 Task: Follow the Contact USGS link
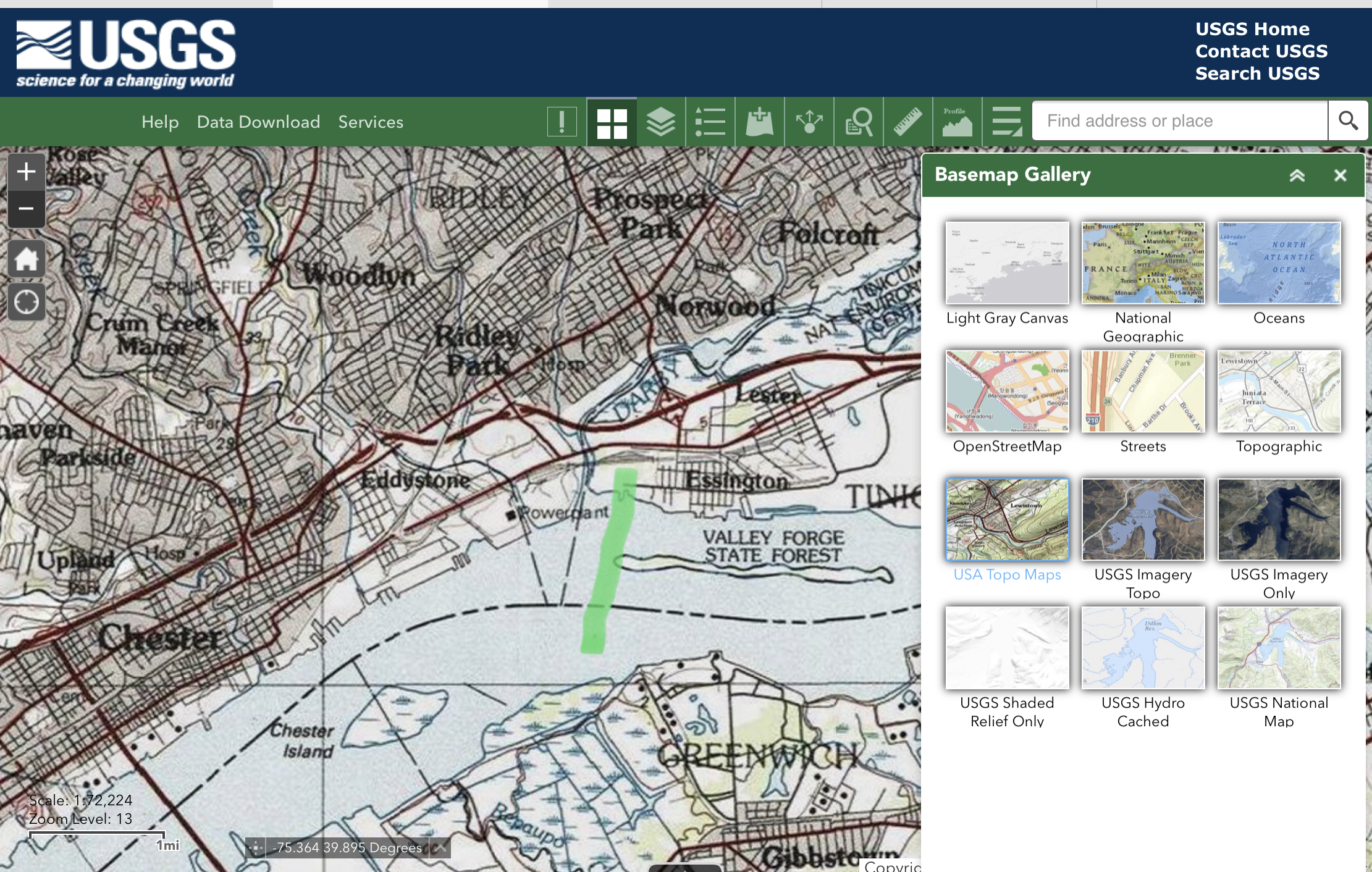pyautogui.click(x=1261, y=51)
